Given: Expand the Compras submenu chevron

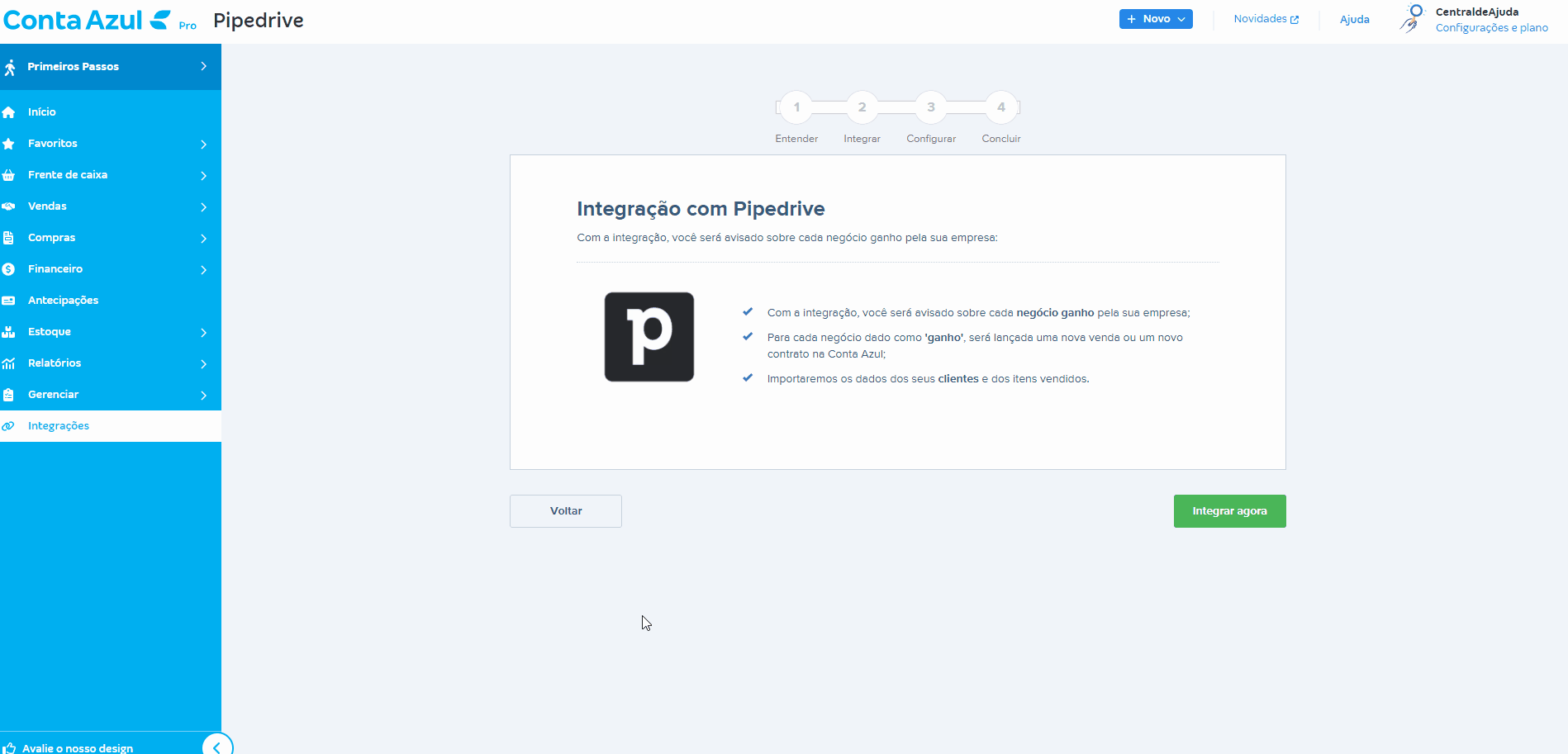Looking at the screenshot, I should tap(203, 238).
